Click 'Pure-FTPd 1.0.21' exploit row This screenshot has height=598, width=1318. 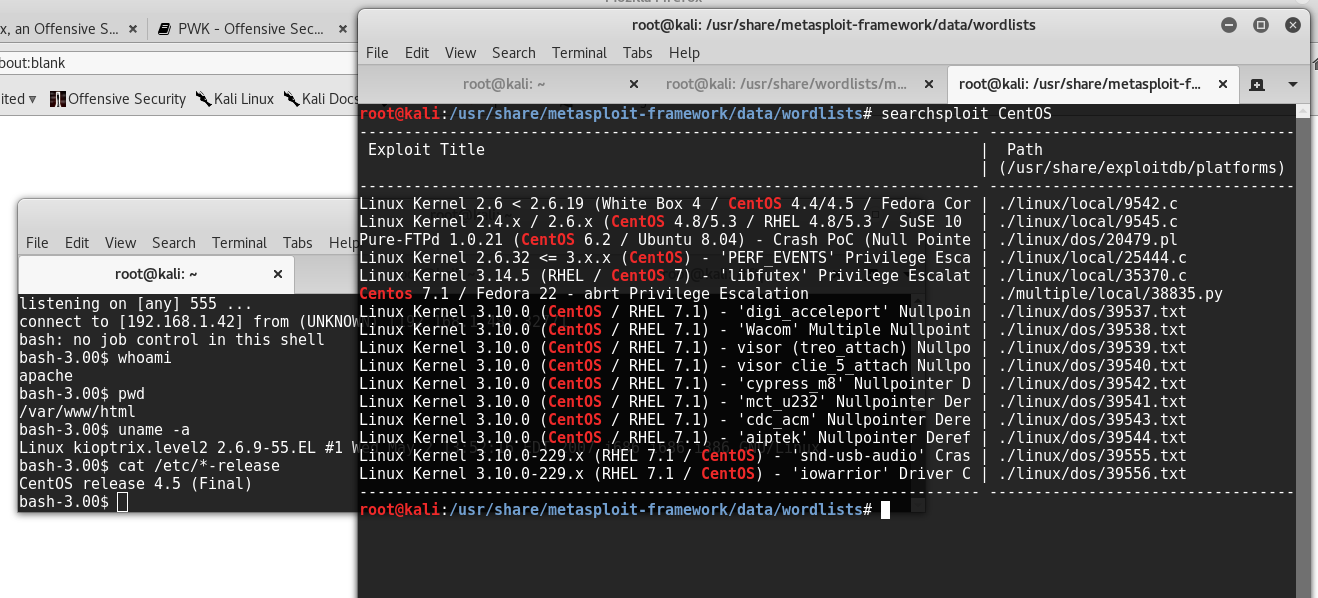click(665, 240)
